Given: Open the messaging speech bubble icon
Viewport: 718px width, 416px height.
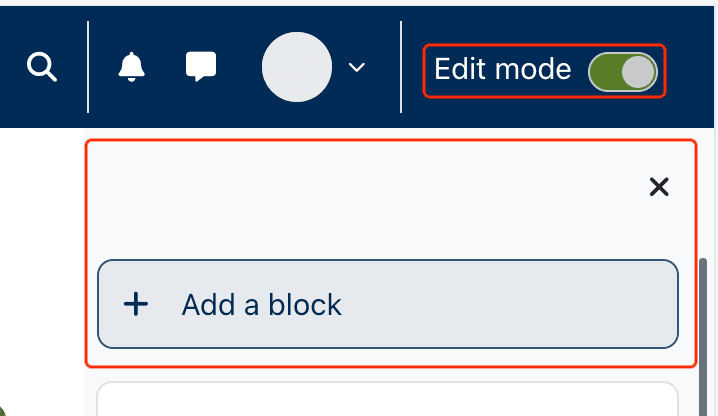Looking at the screenshot, I should 201,67.
